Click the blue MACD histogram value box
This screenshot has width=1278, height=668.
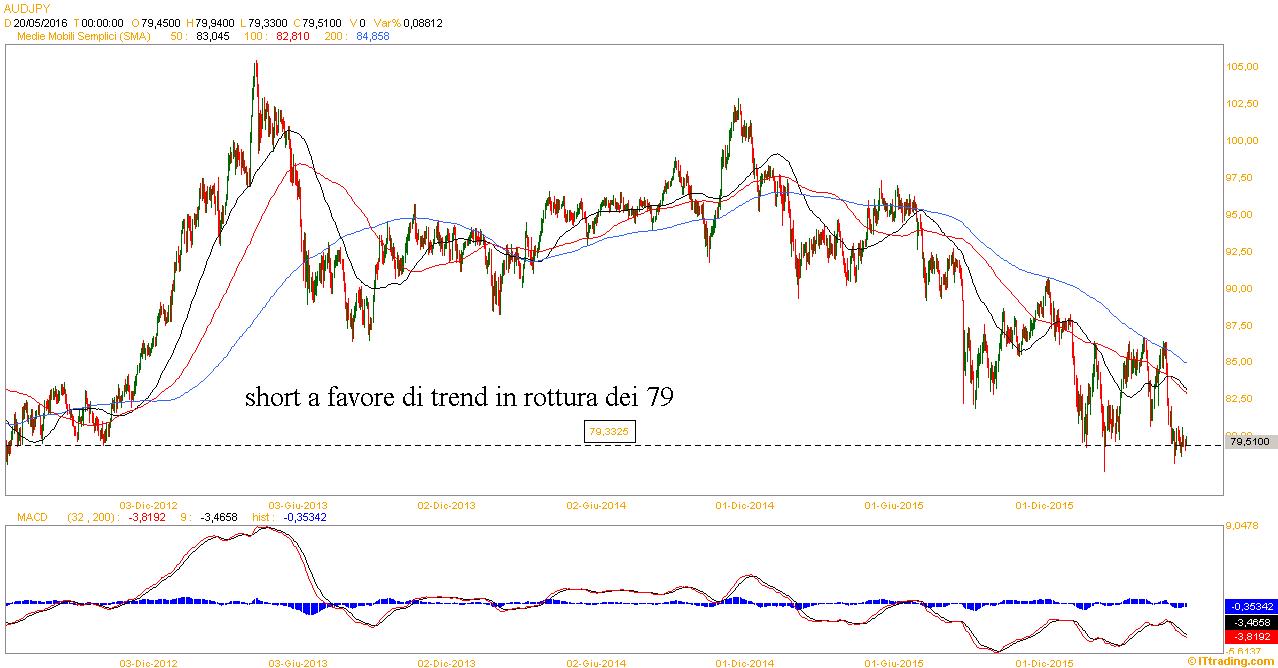tap(1249, 606)
